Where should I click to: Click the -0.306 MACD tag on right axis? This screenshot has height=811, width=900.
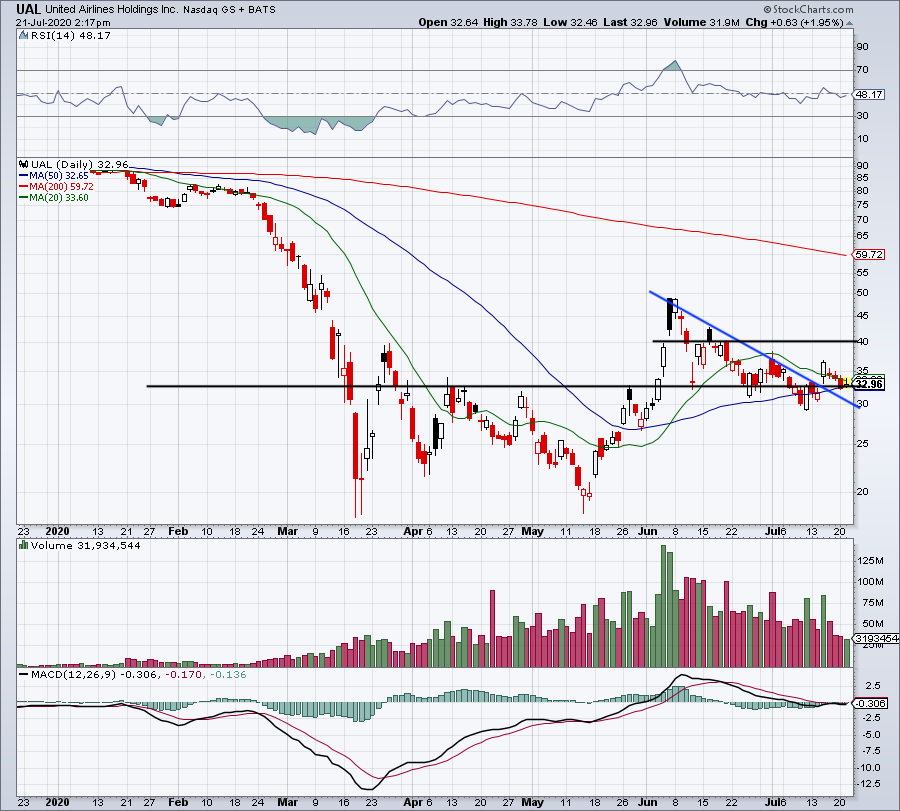coord(871,704)
